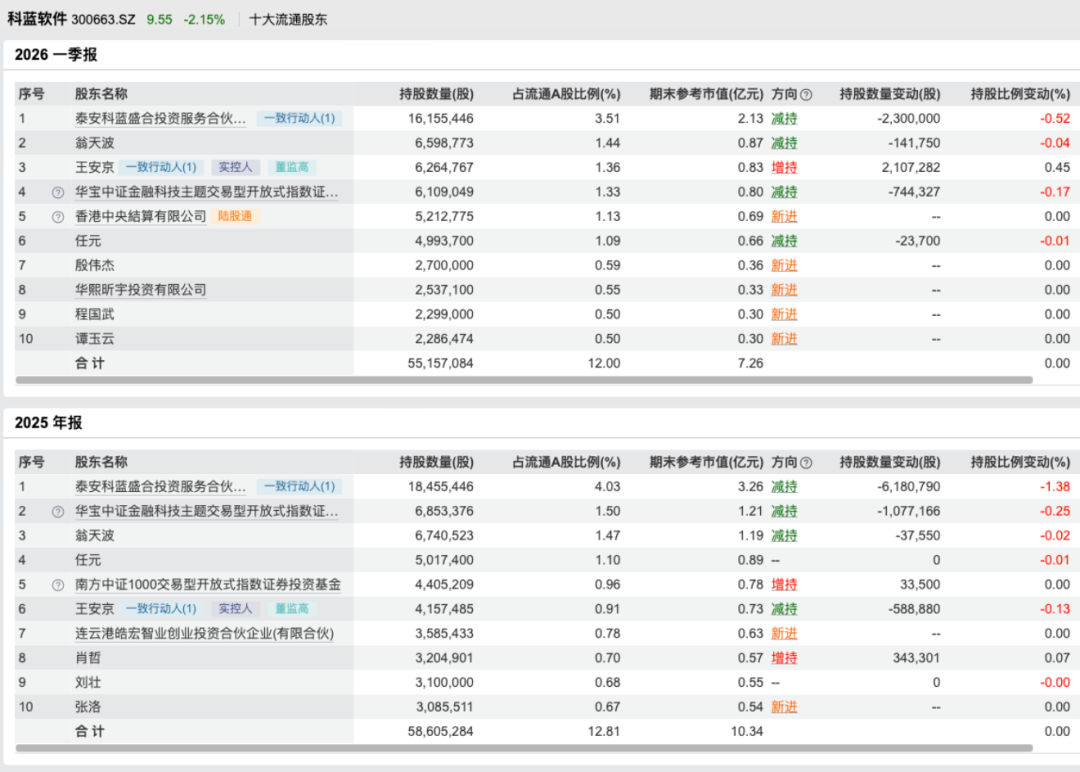This screenshot has height=772, width=1080.
Task: Open 华宝中证金融科技主题 fund link in 2025 年报
Action: tap(206, 511)
